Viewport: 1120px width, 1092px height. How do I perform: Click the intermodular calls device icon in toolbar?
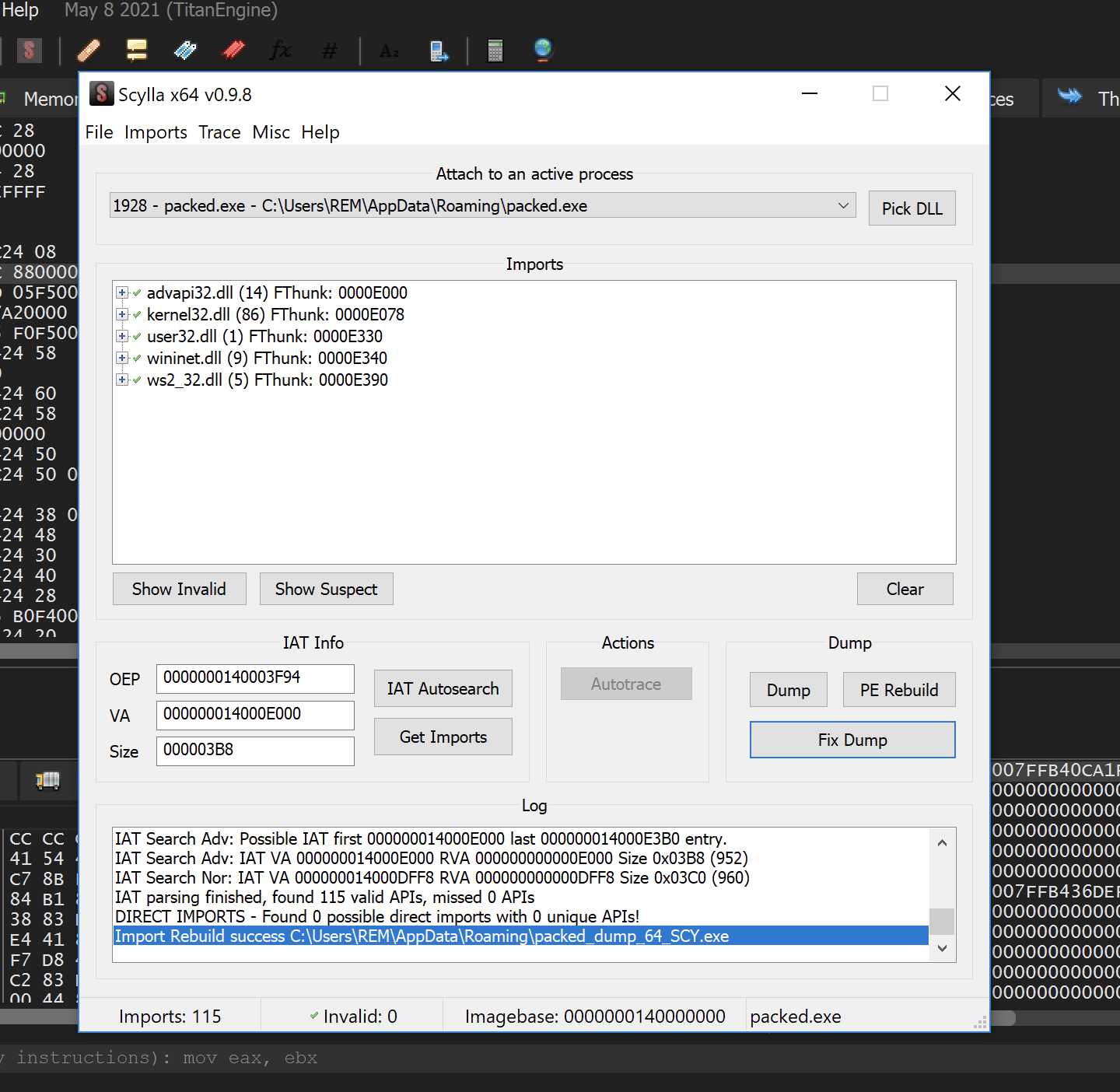point(439,51)
